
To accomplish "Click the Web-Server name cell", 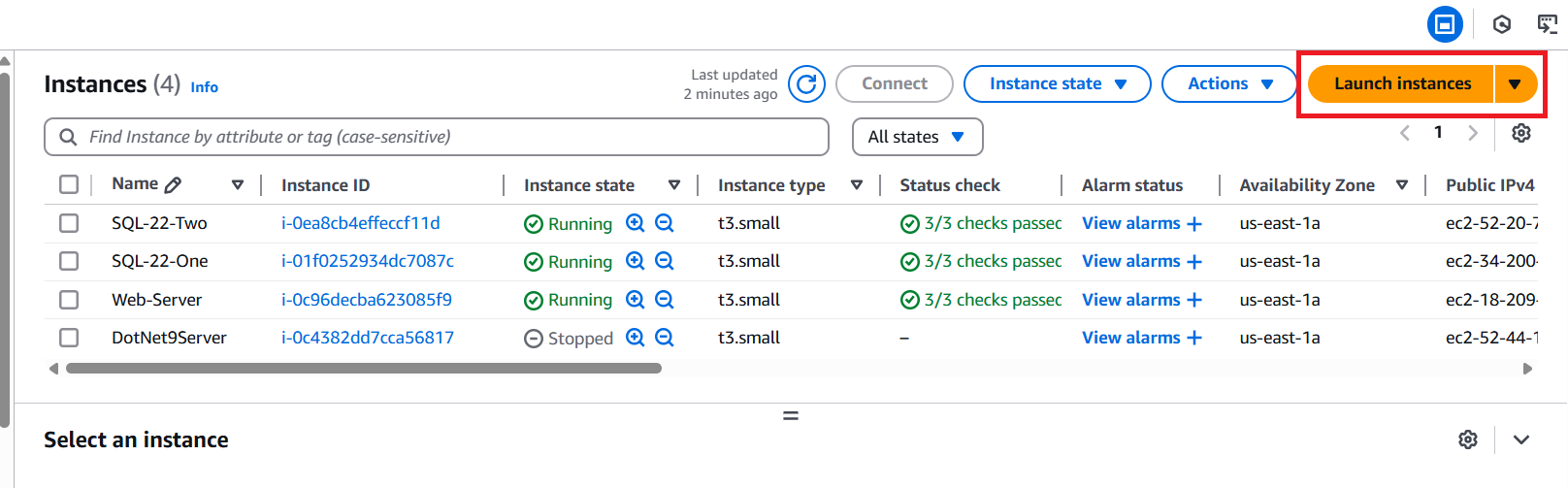I will tap(156, 300).
